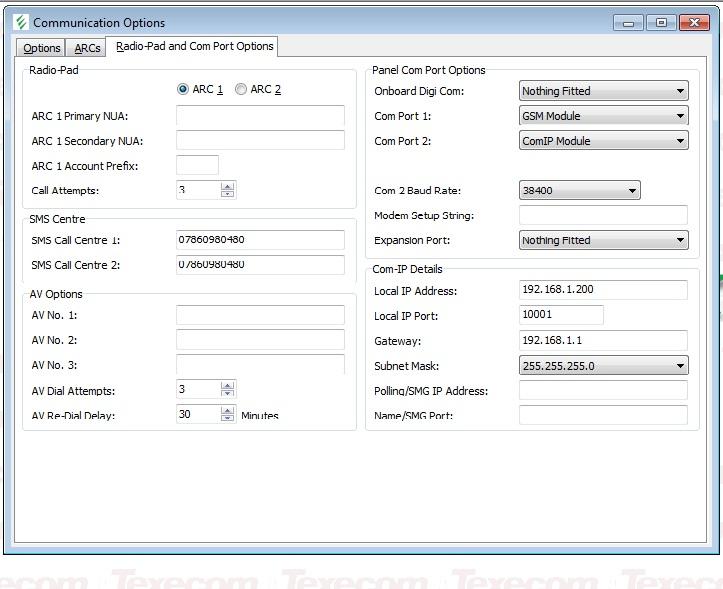The image size is (723, 589).
Task: Close the Communication Options window
Action: (693, 22)
